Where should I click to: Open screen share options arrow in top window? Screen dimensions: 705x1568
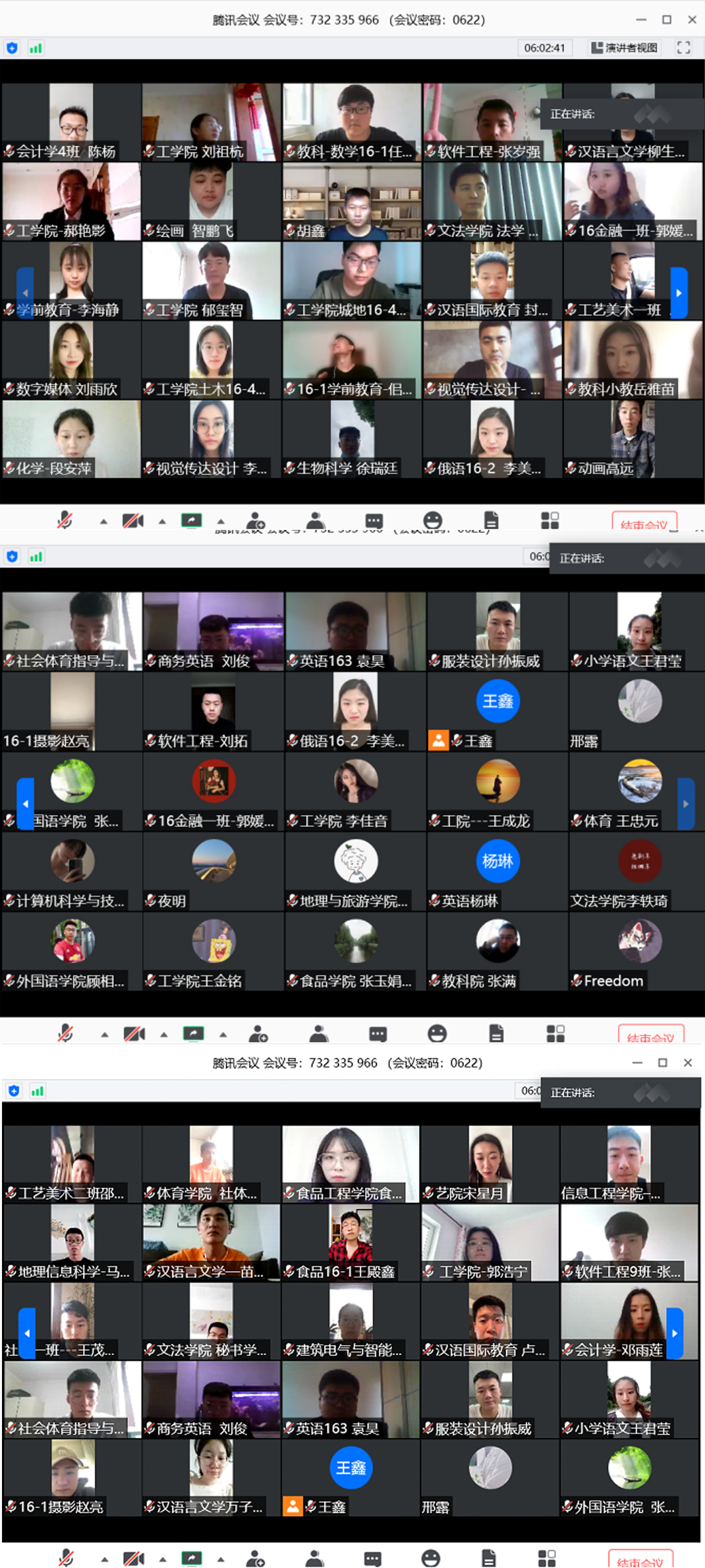220,521
